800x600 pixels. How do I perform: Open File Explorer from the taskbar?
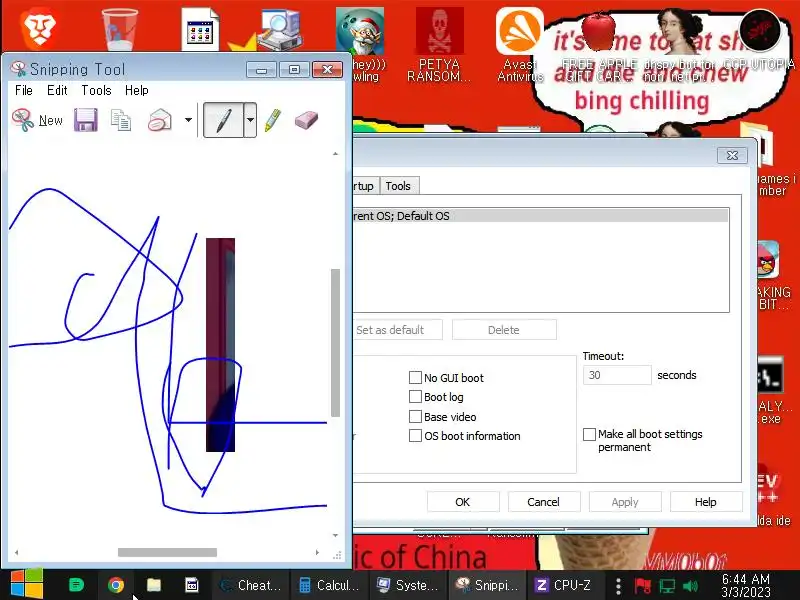154,585
